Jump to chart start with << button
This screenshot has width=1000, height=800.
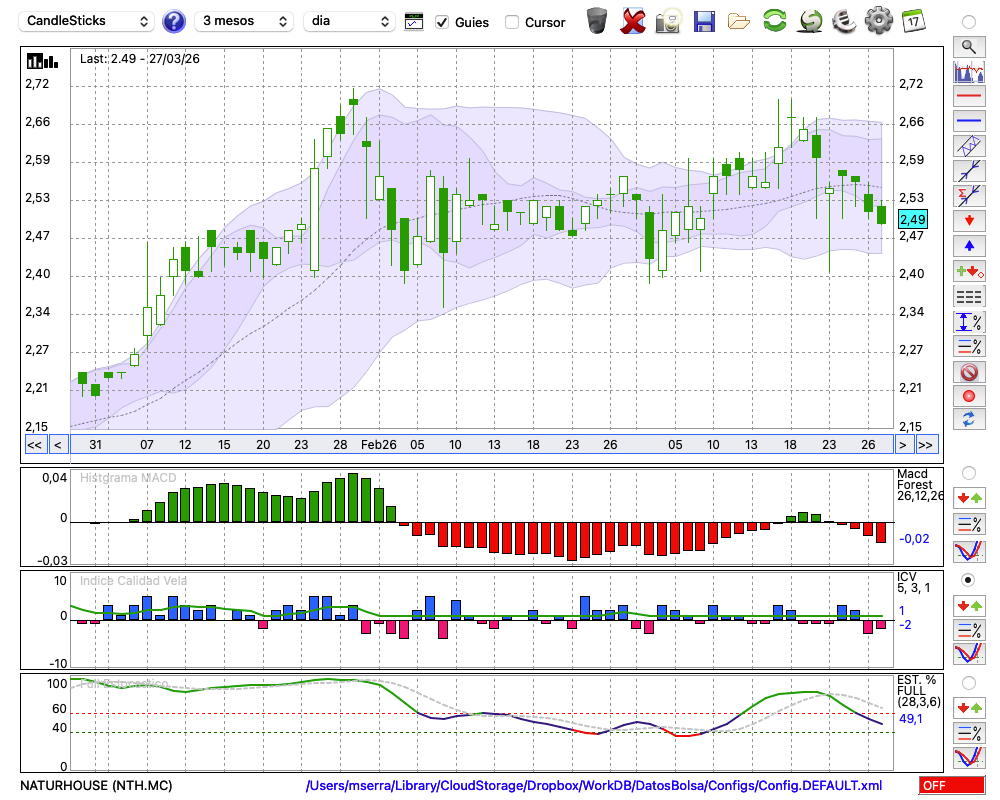click(34, 444)
